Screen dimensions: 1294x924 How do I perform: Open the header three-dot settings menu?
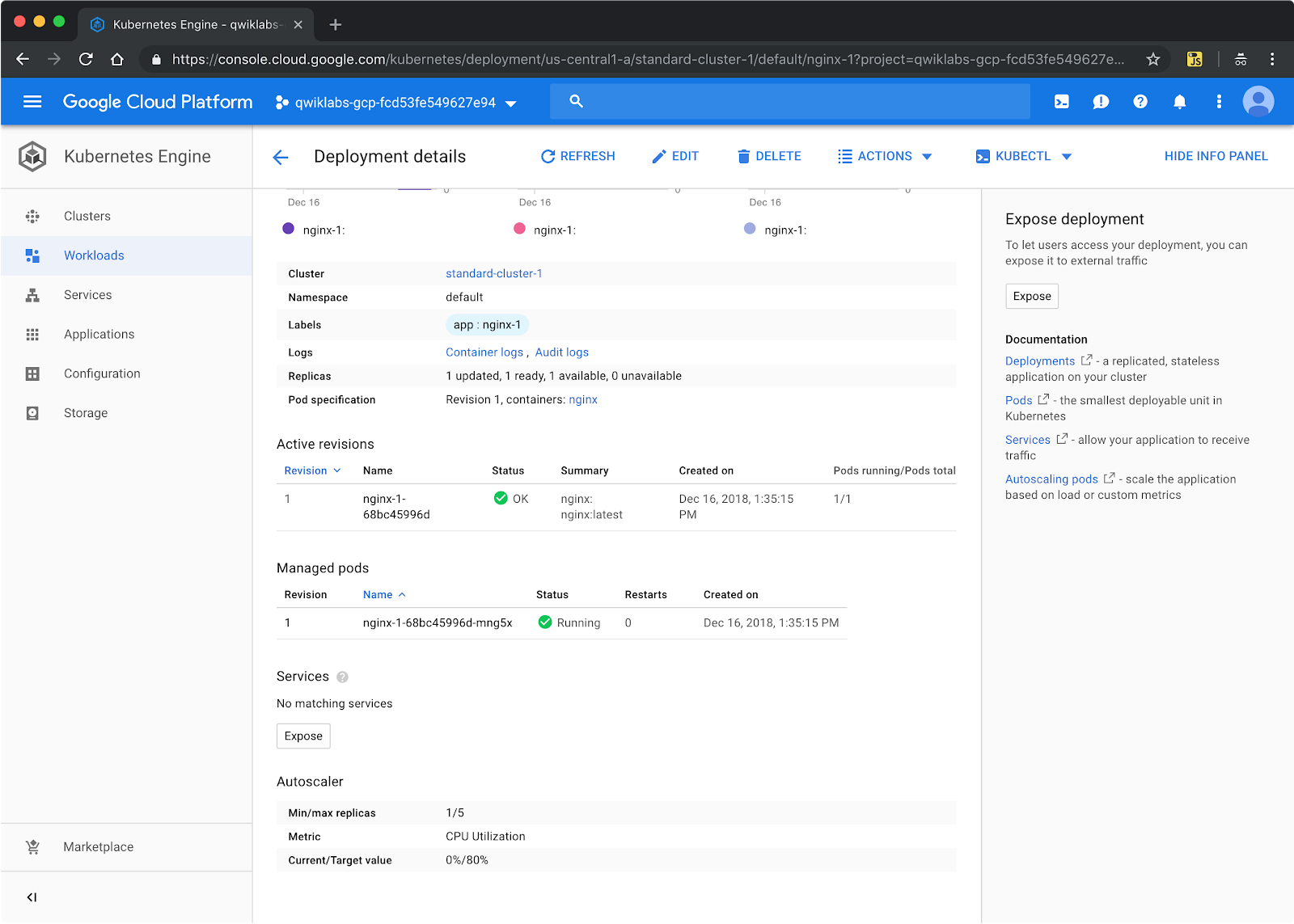[1219, 102]
